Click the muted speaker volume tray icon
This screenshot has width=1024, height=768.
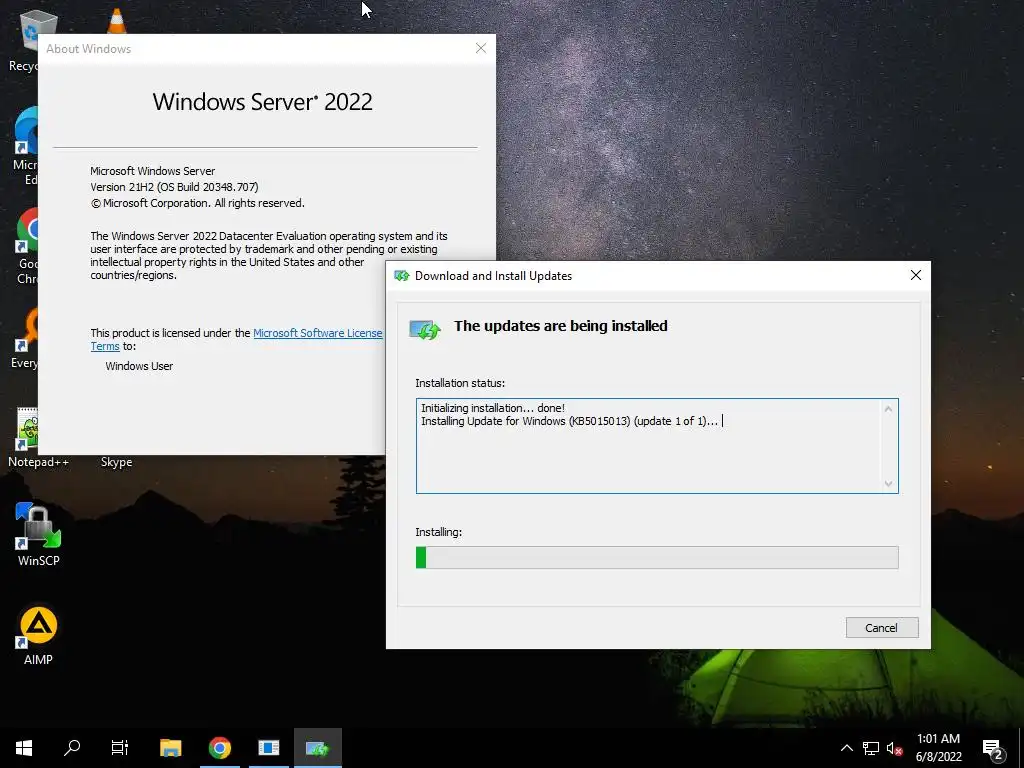[895, 748]
